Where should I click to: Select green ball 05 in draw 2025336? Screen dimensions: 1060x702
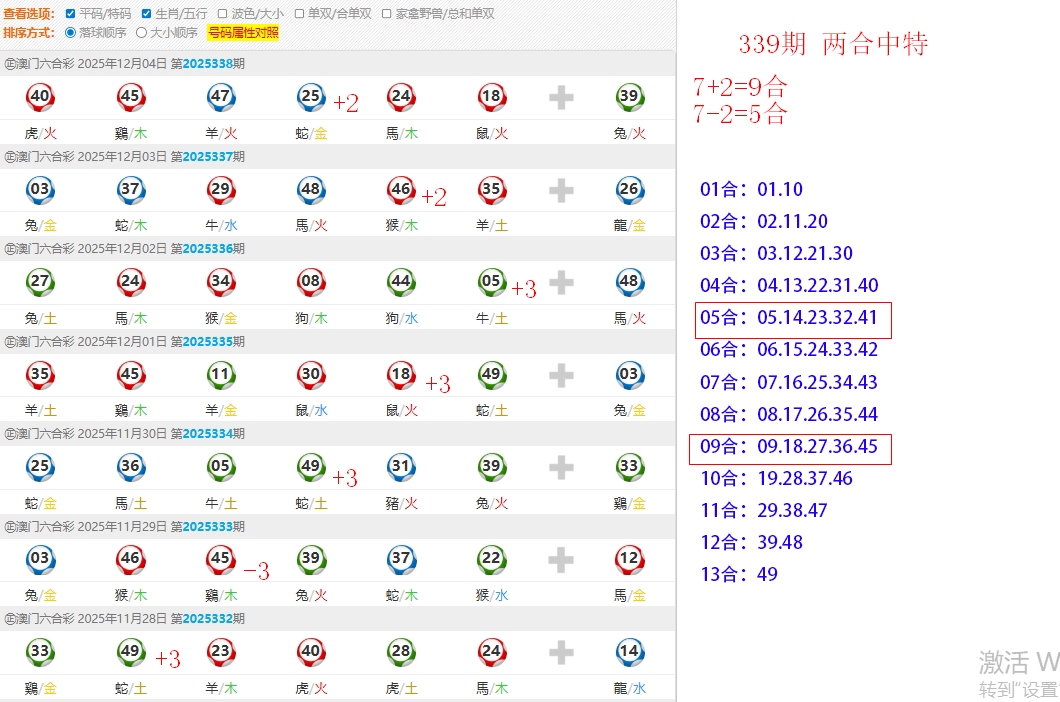pyautogui.click(x=492, y=282)
